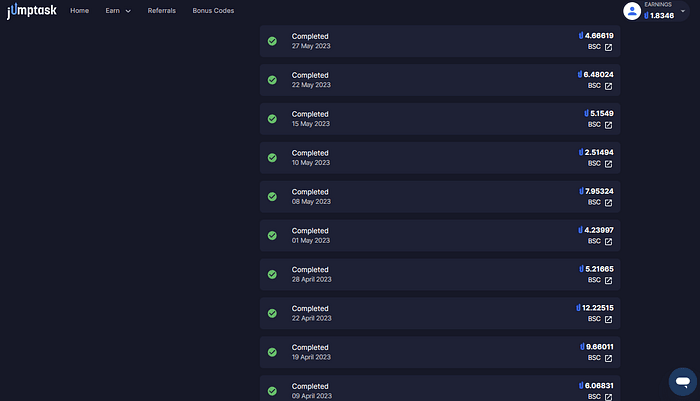Screen dimensions: 700x401
Task: Open external link icon for 15 May 2023 payout
Action: pyautogui.click(x=608, y=125)
